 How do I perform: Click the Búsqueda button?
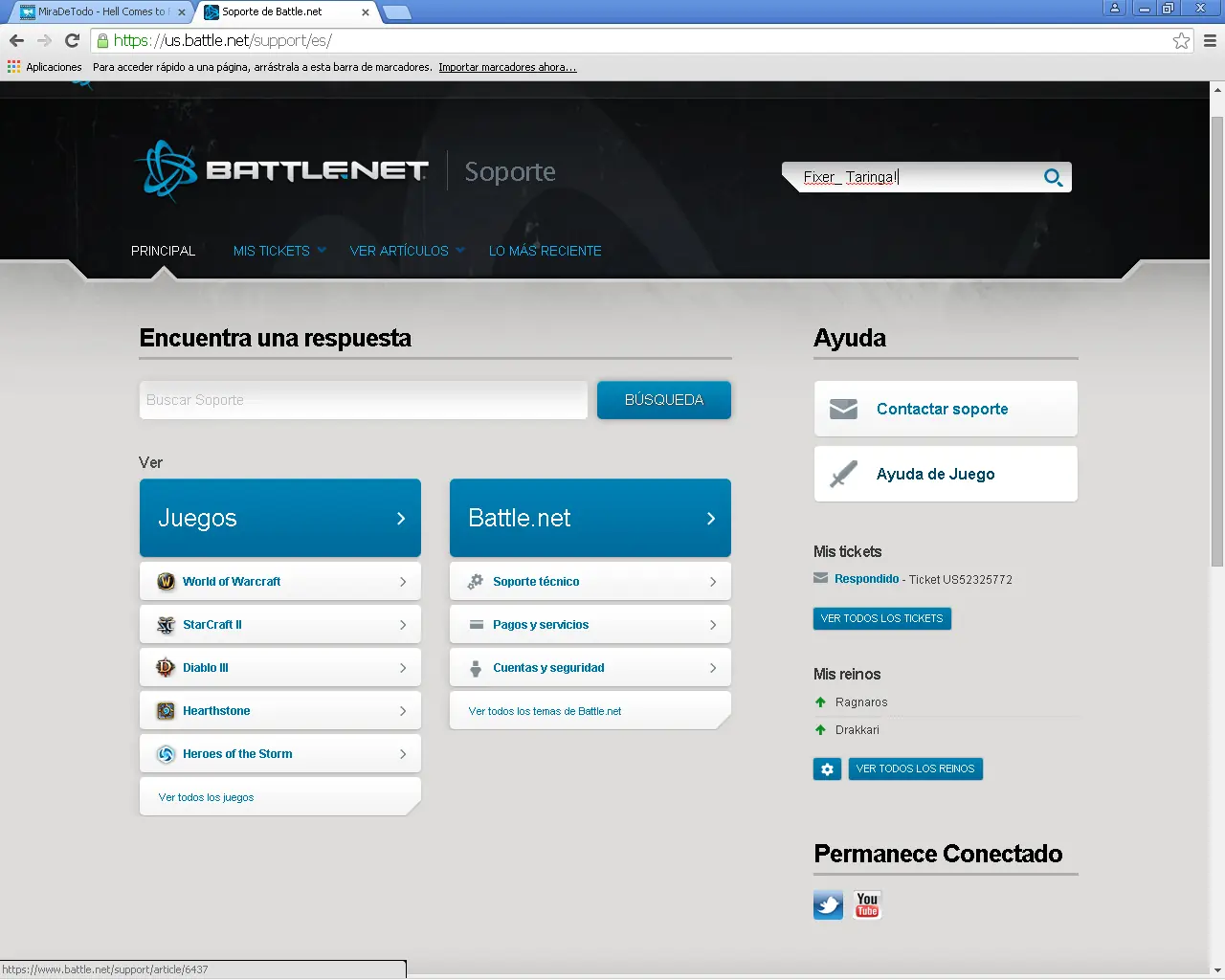[664, 400]
